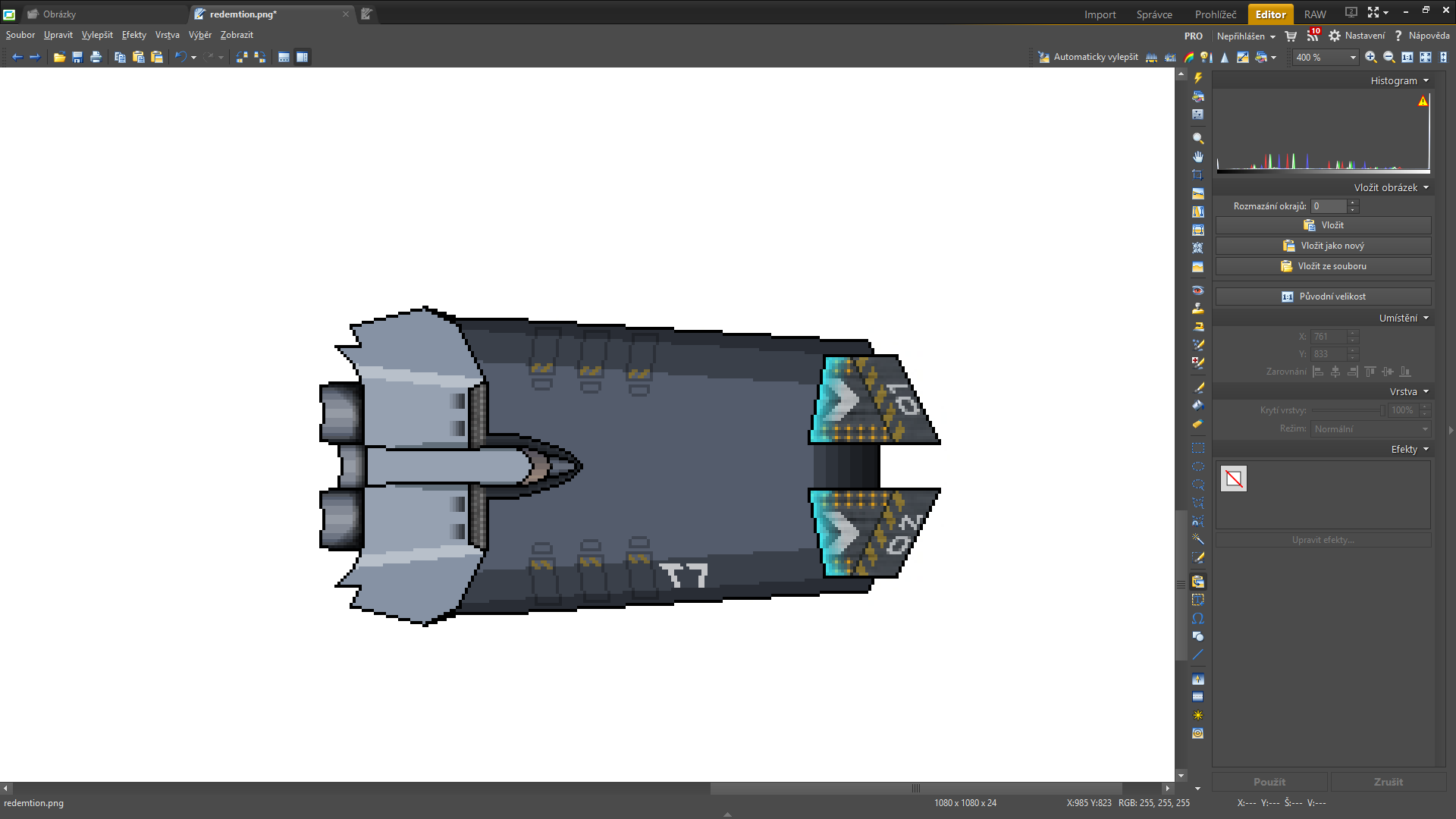Copy to clipboard with the copy icon

pos(120,57)
